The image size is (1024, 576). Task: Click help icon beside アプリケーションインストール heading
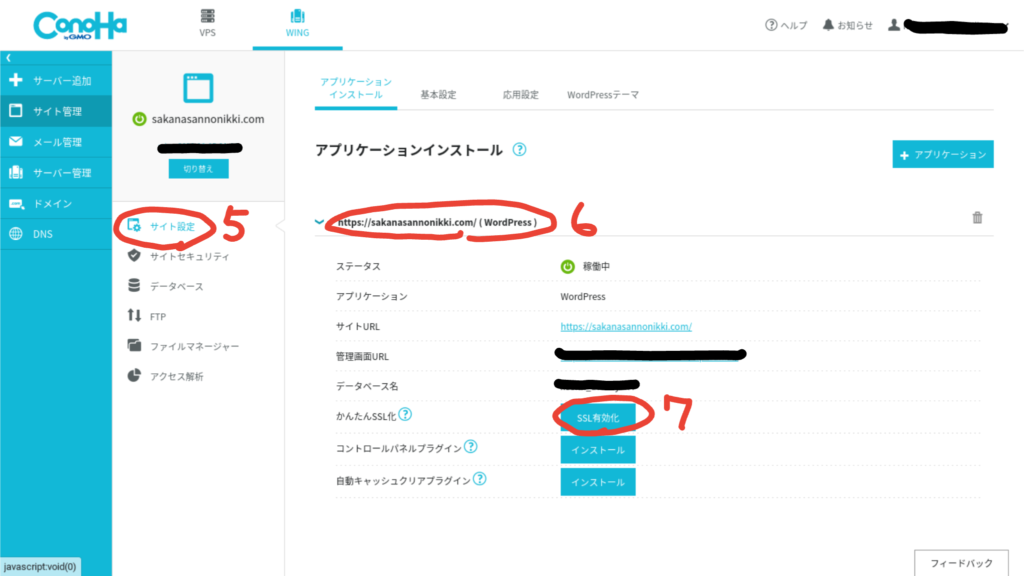point(519,150)
